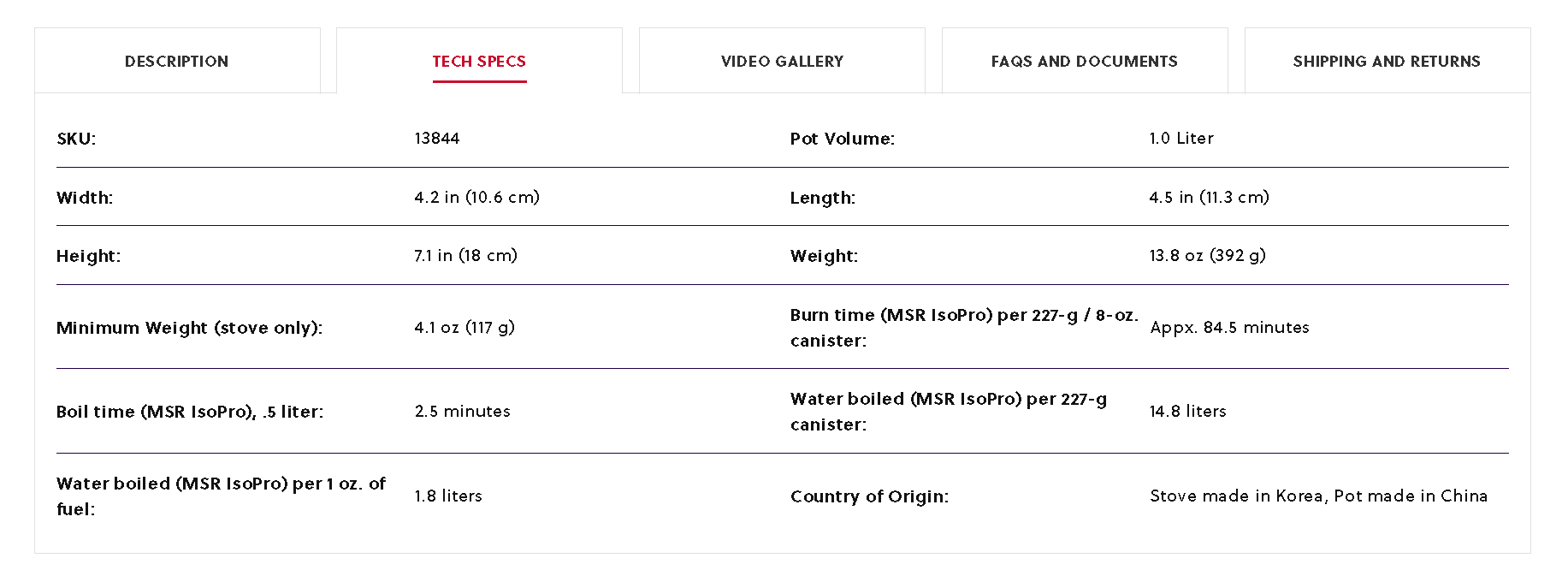Screen dimensions: 1568x576
Task: Click the 2.5 minutes boil time value
Action: (x=462, y=412)
